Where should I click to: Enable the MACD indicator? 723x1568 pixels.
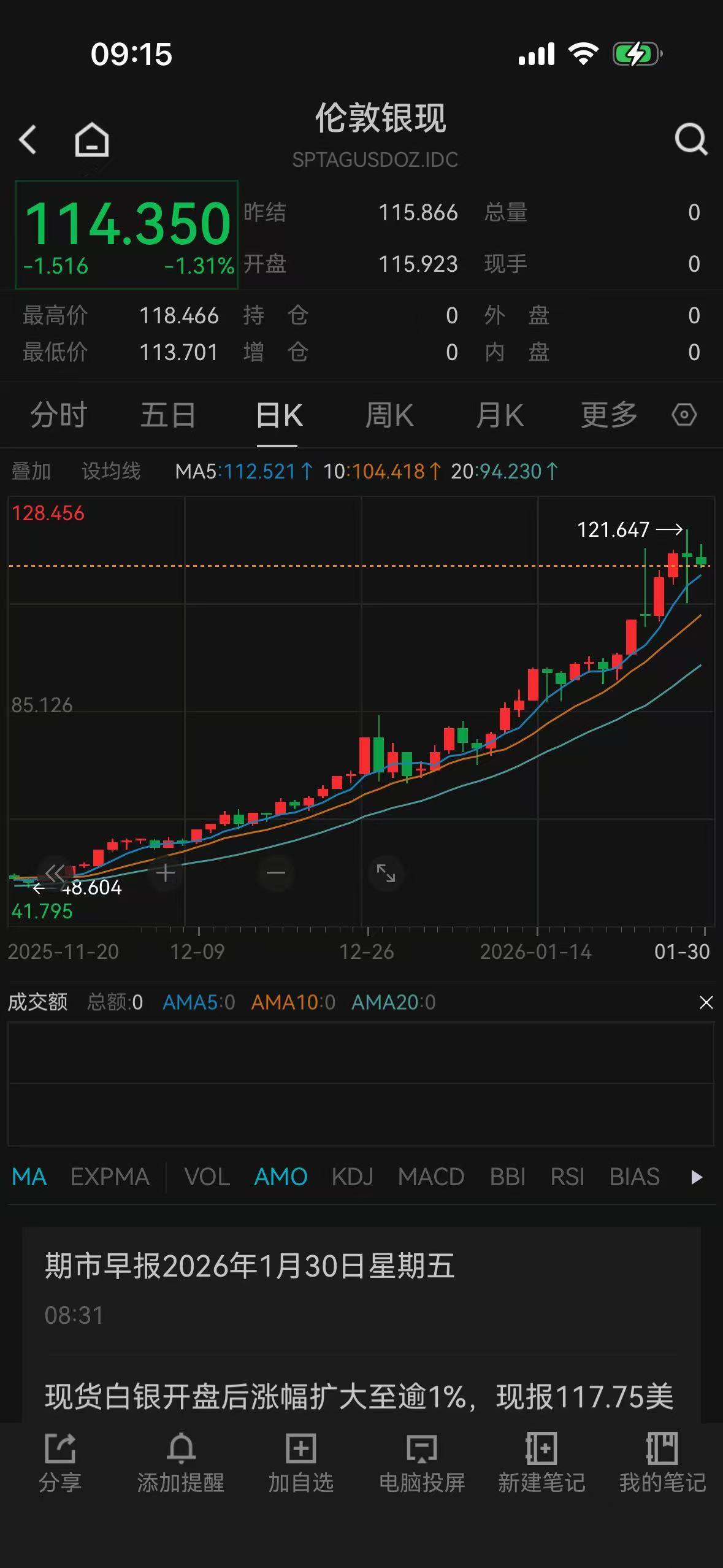click(430, 1177)
